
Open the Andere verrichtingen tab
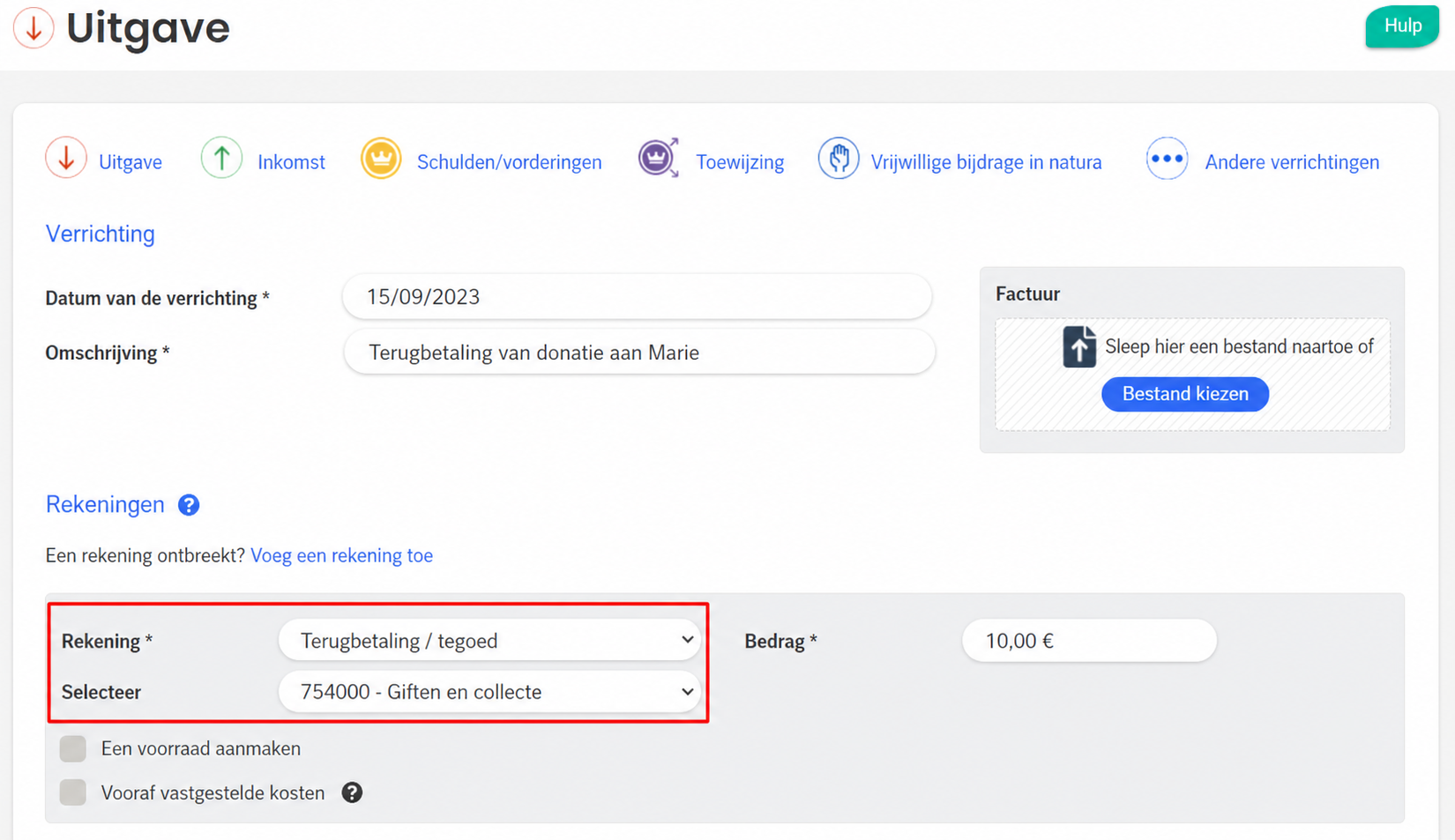coord(1292,162)
